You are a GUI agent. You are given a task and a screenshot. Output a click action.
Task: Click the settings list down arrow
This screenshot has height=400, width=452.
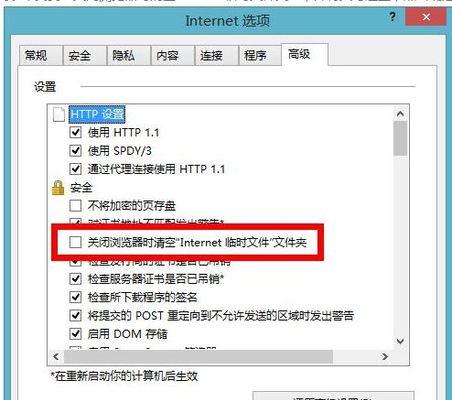pyautogui.click(x=400, y=341)
